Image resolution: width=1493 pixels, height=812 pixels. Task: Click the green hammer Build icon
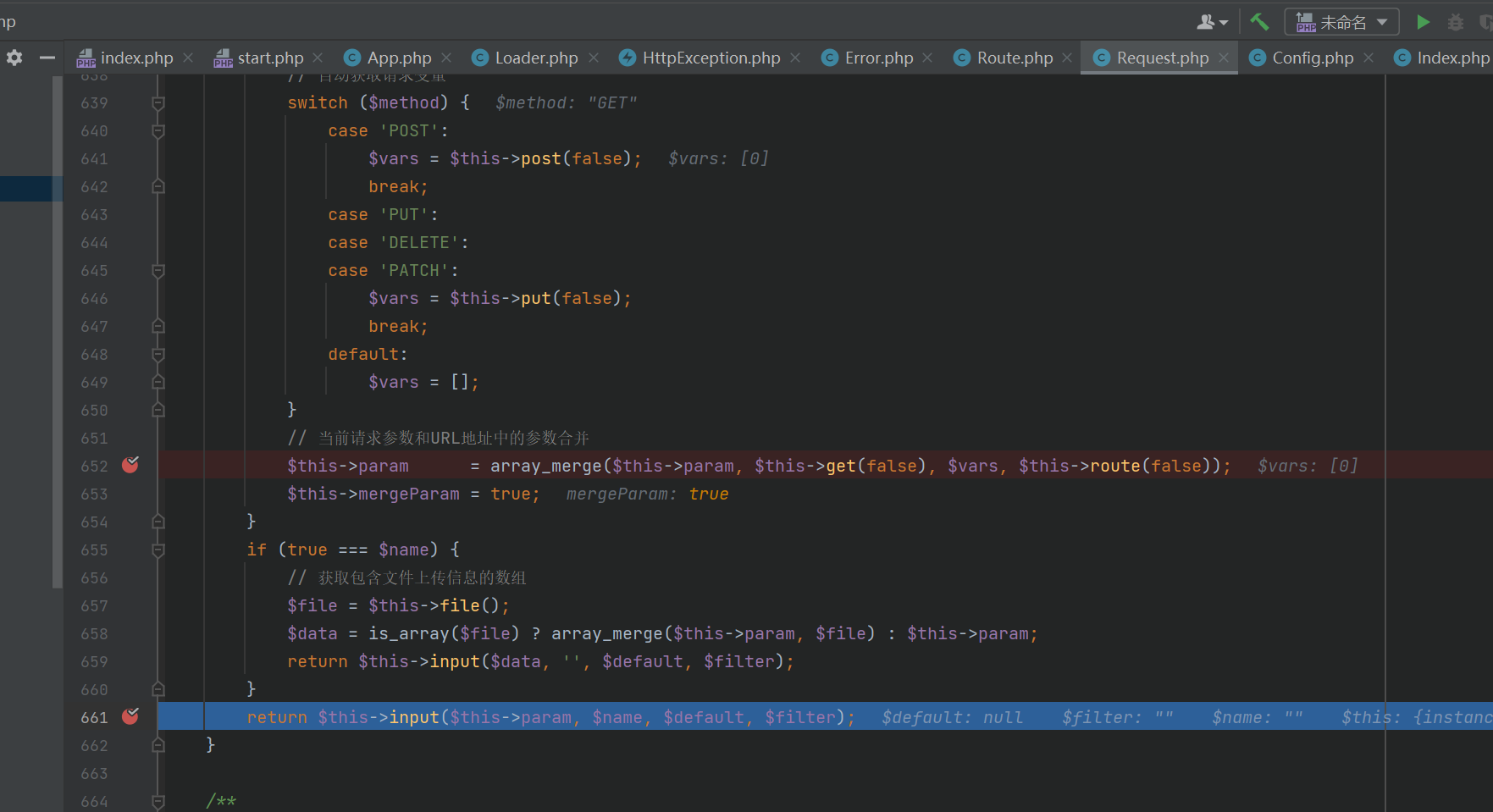tap(1259, 22)
